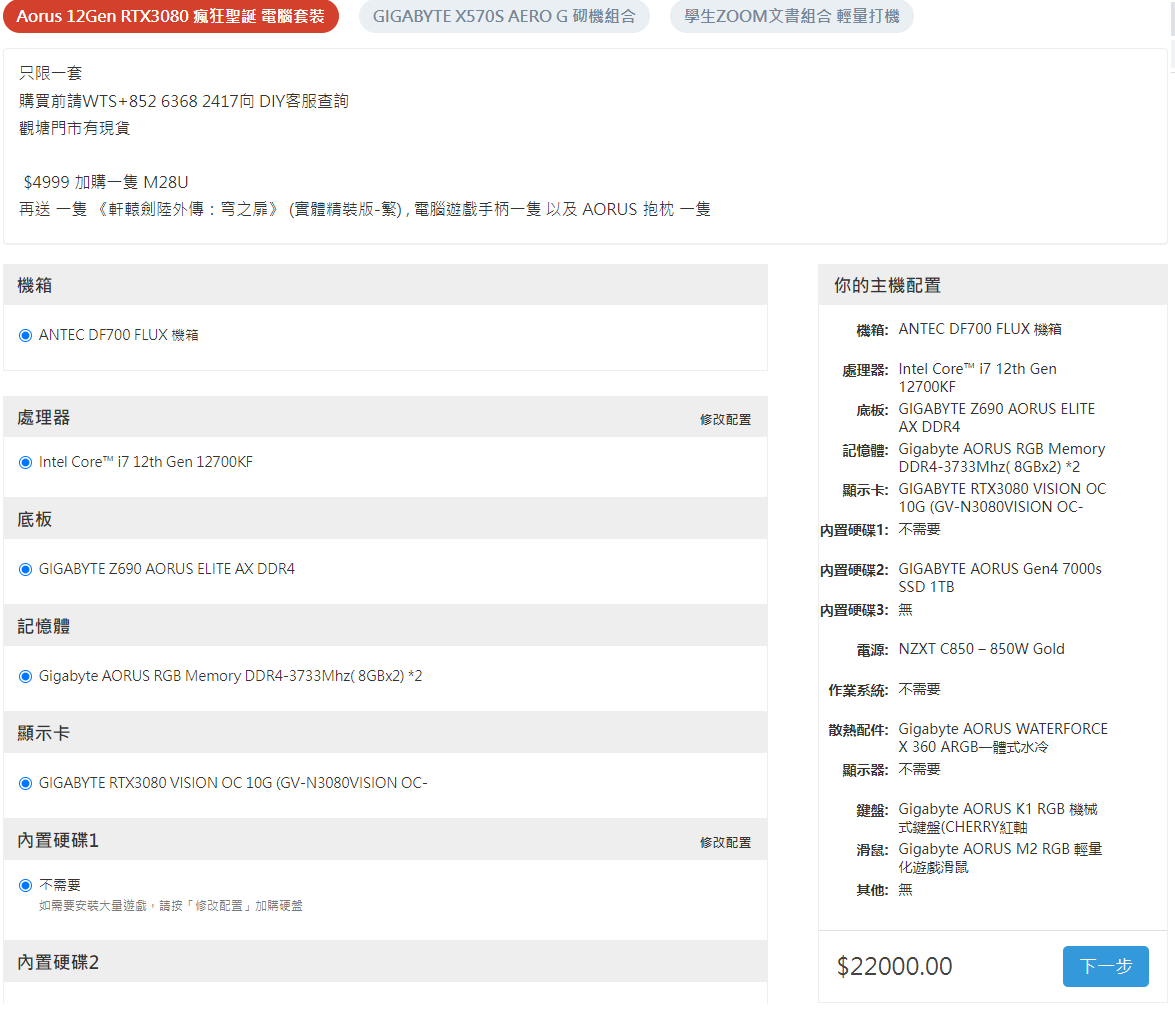This screenshot has width=1175, height=1010.
Task: Click the 底板 section header
Action: [x=35, y=520]
